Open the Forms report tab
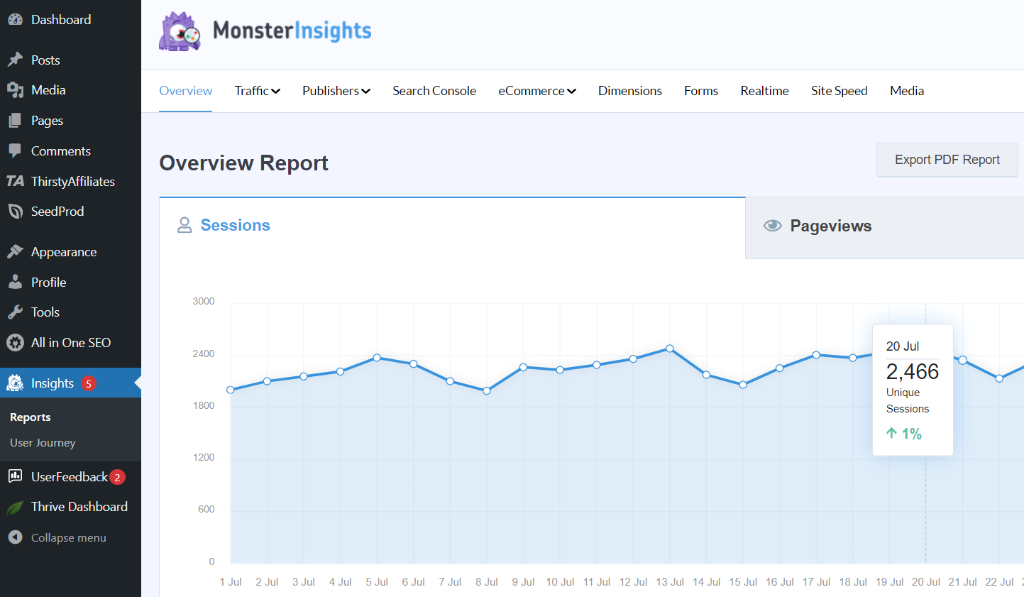1024x597 pixels. coord(701,91)
